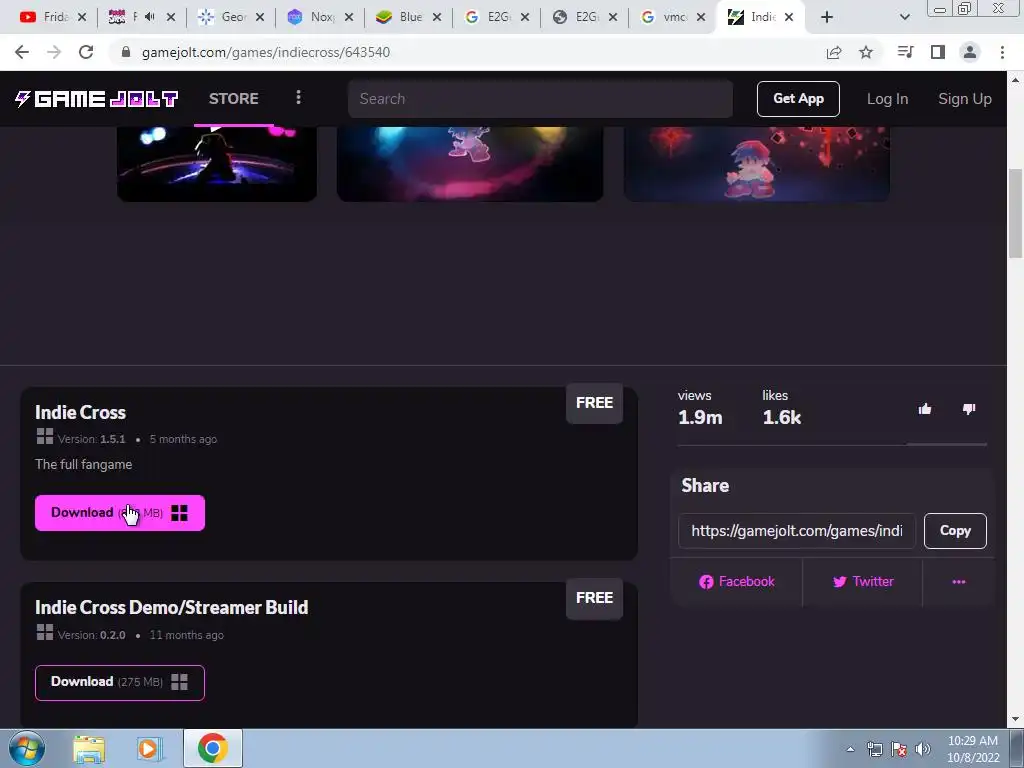Click the Get App button

click(x=798, y=99)
